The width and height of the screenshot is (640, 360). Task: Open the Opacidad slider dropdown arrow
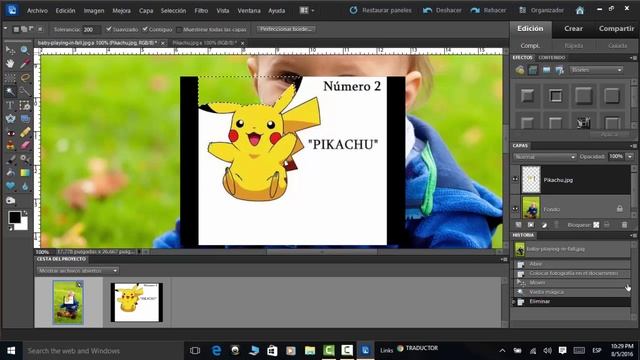[630, 157]
